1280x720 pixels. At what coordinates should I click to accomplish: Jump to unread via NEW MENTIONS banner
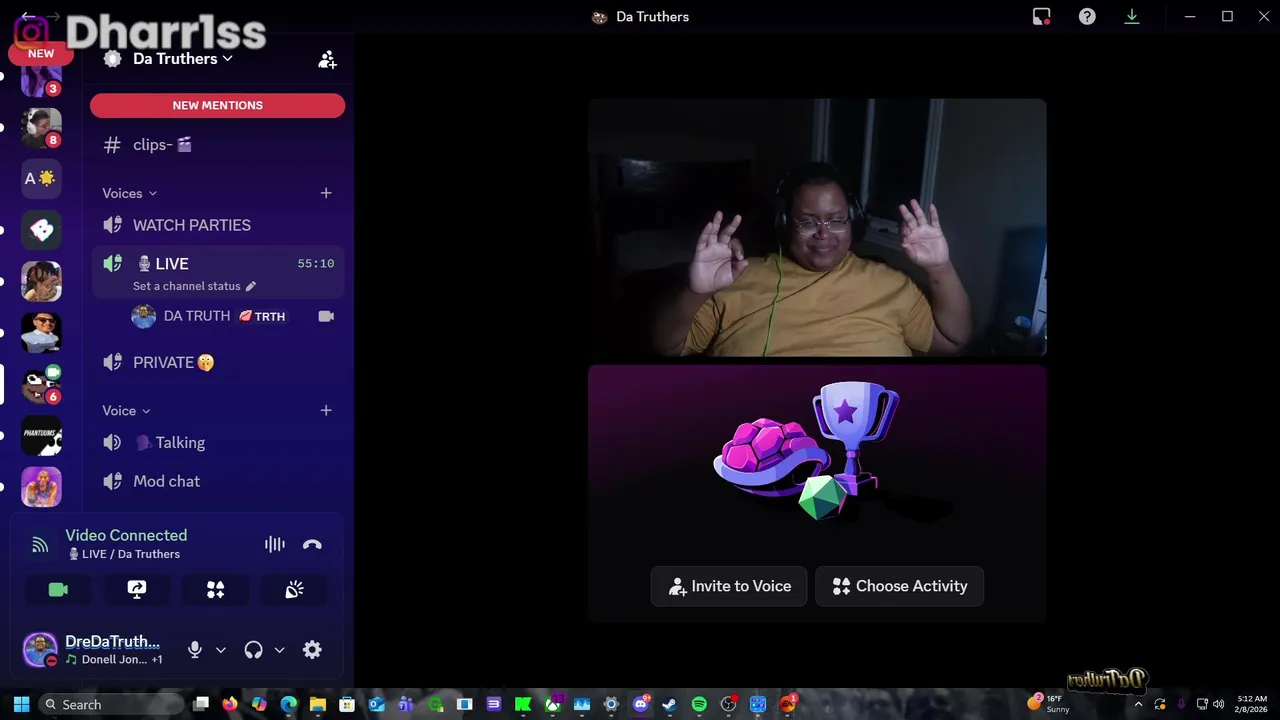(217, 105)
